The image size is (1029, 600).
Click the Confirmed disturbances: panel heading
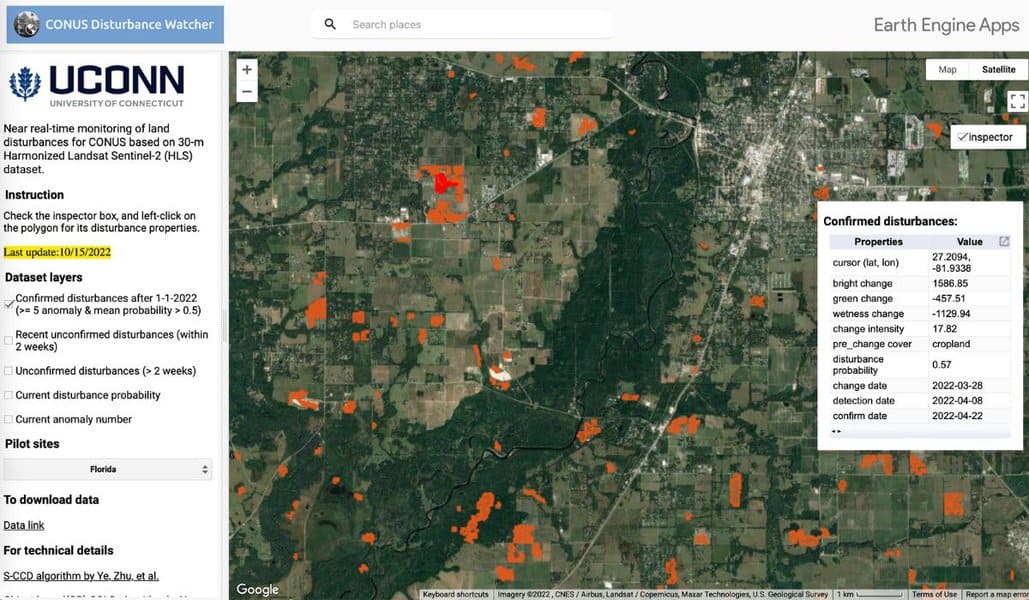pos(890,221)
